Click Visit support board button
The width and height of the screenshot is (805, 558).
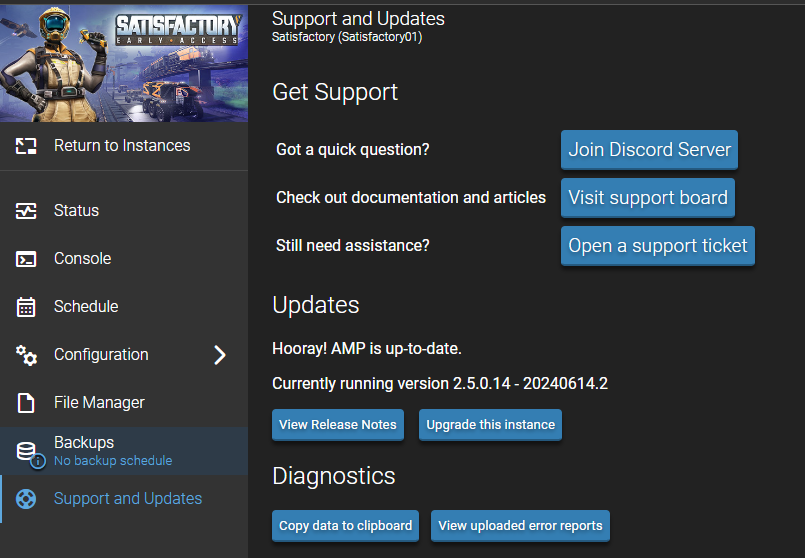[647, 198]
